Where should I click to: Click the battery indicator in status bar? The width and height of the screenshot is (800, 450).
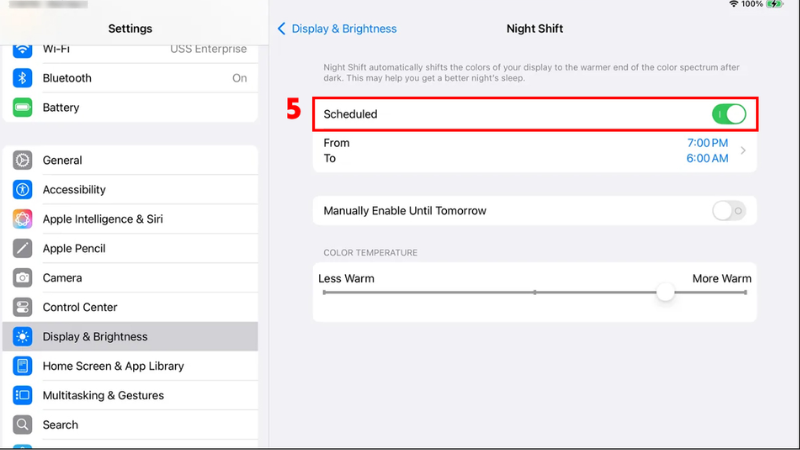[777, 5]
